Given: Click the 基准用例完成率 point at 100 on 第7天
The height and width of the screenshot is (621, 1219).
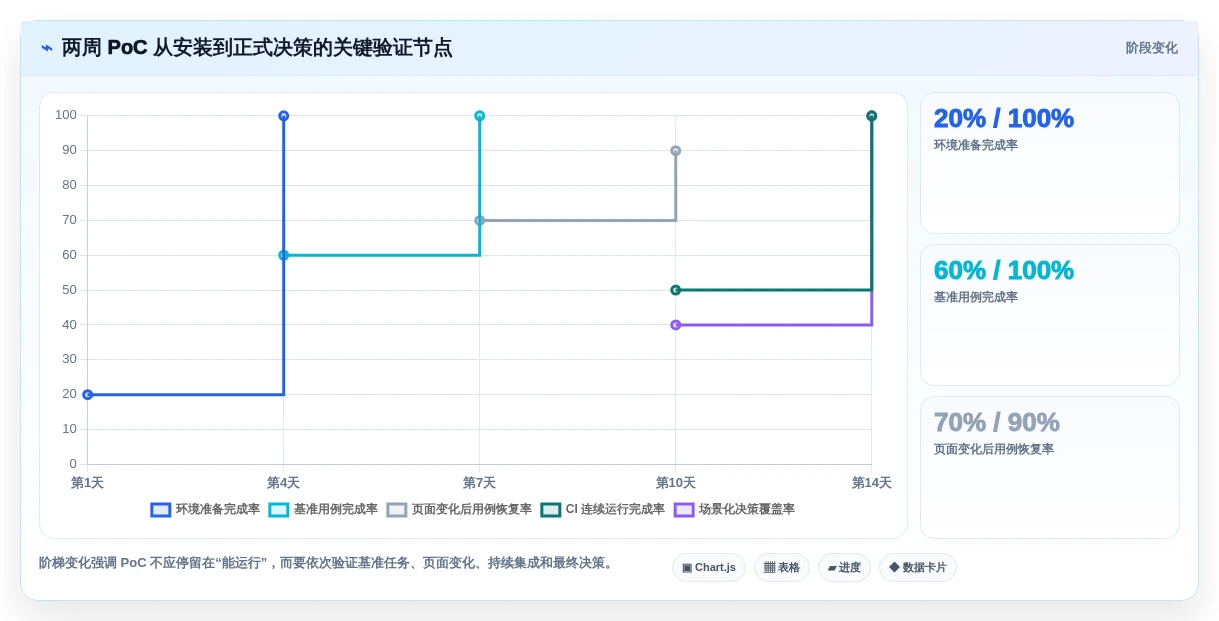Looking at the screenshot, I should (x=480, y=116).
